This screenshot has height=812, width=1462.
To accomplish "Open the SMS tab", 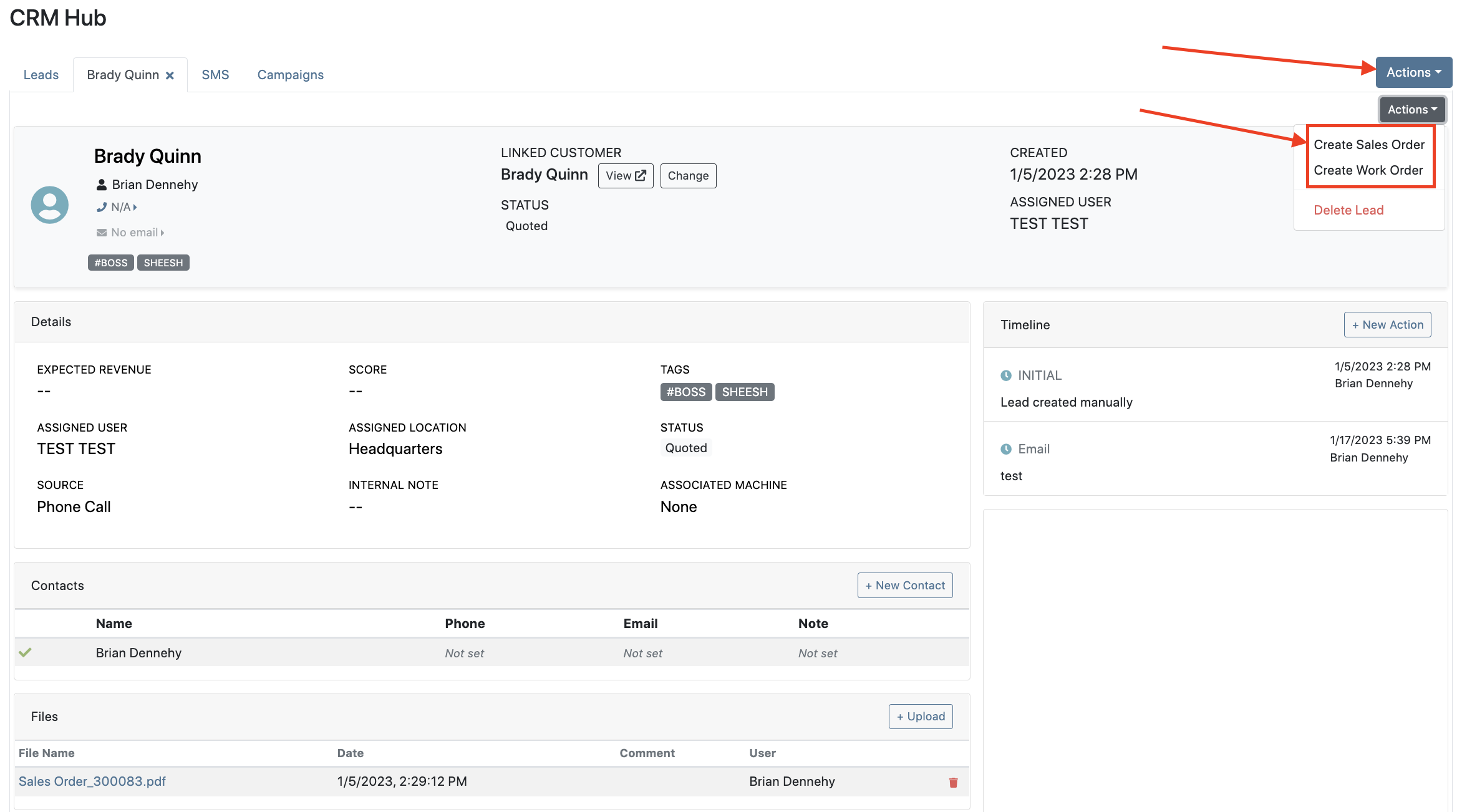I will [215, 75].
